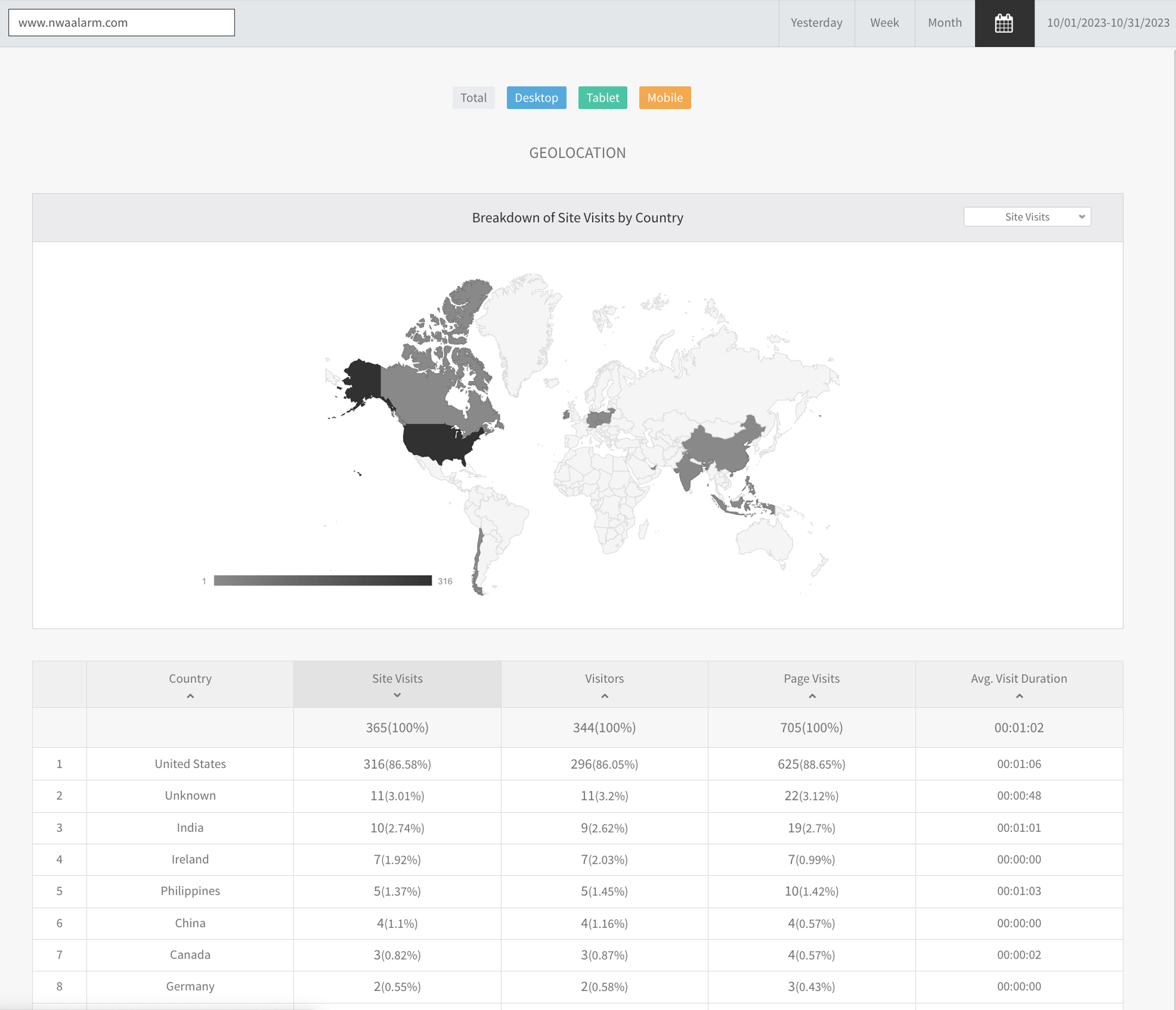Click the India row in table
1176x1010 pixels.
(x=190, y=827)
